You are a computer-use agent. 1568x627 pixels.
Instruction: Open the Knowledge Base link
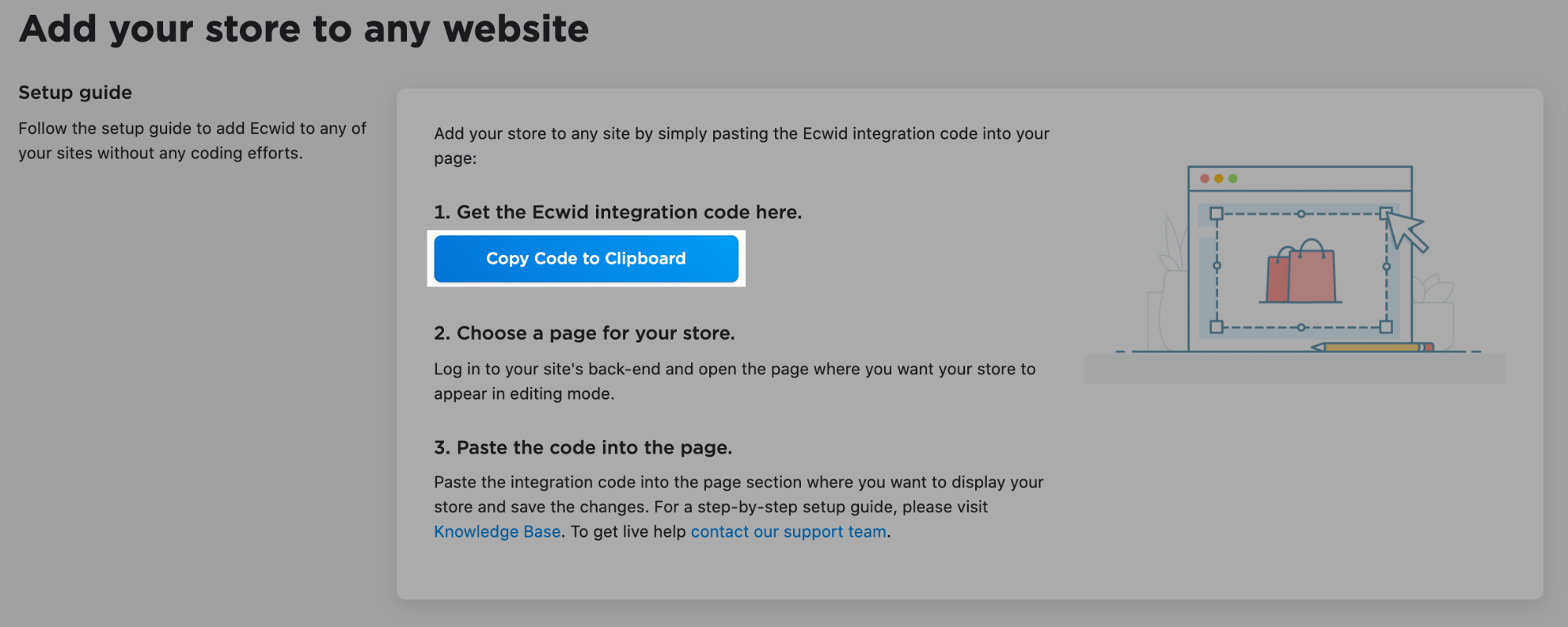[x=497, y=532]
